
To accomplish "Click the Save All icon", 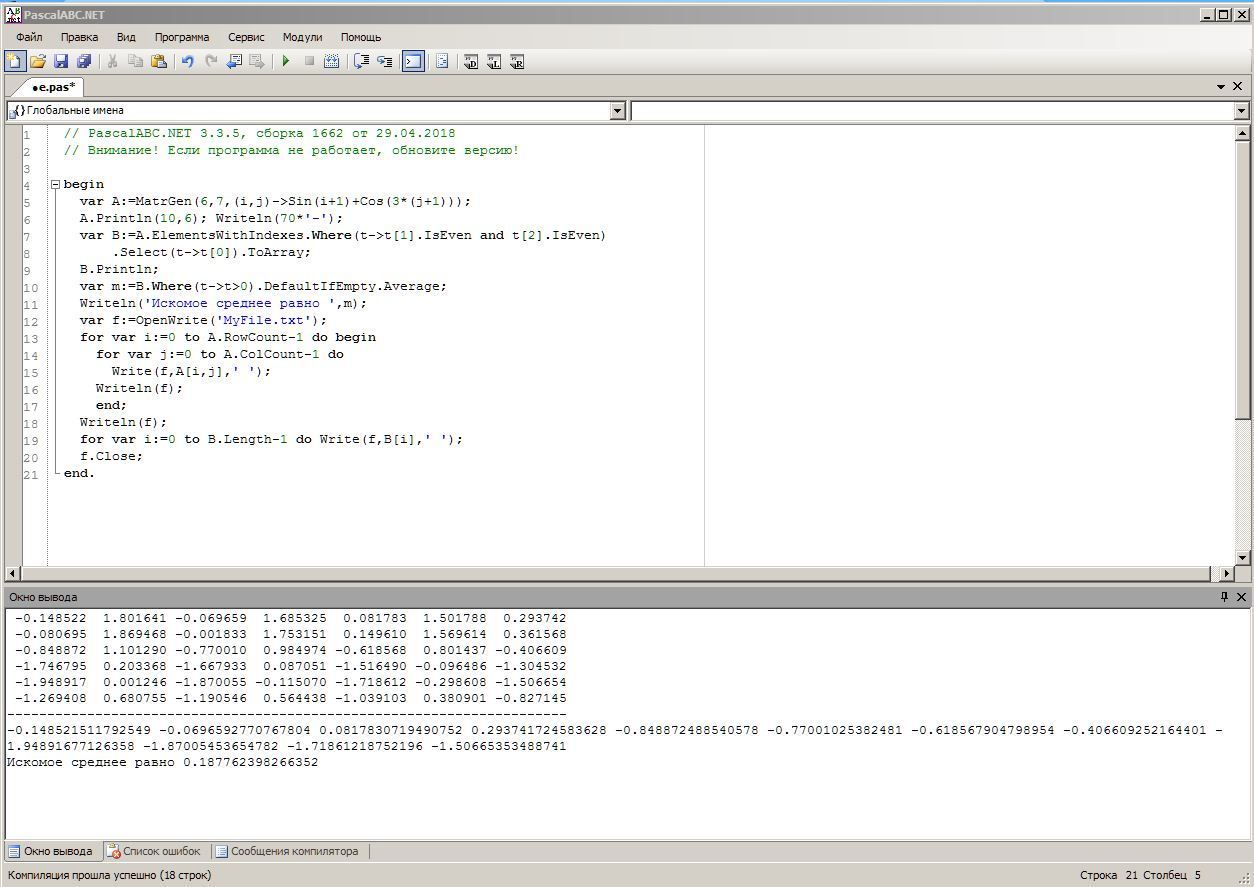I will point(84,62).
